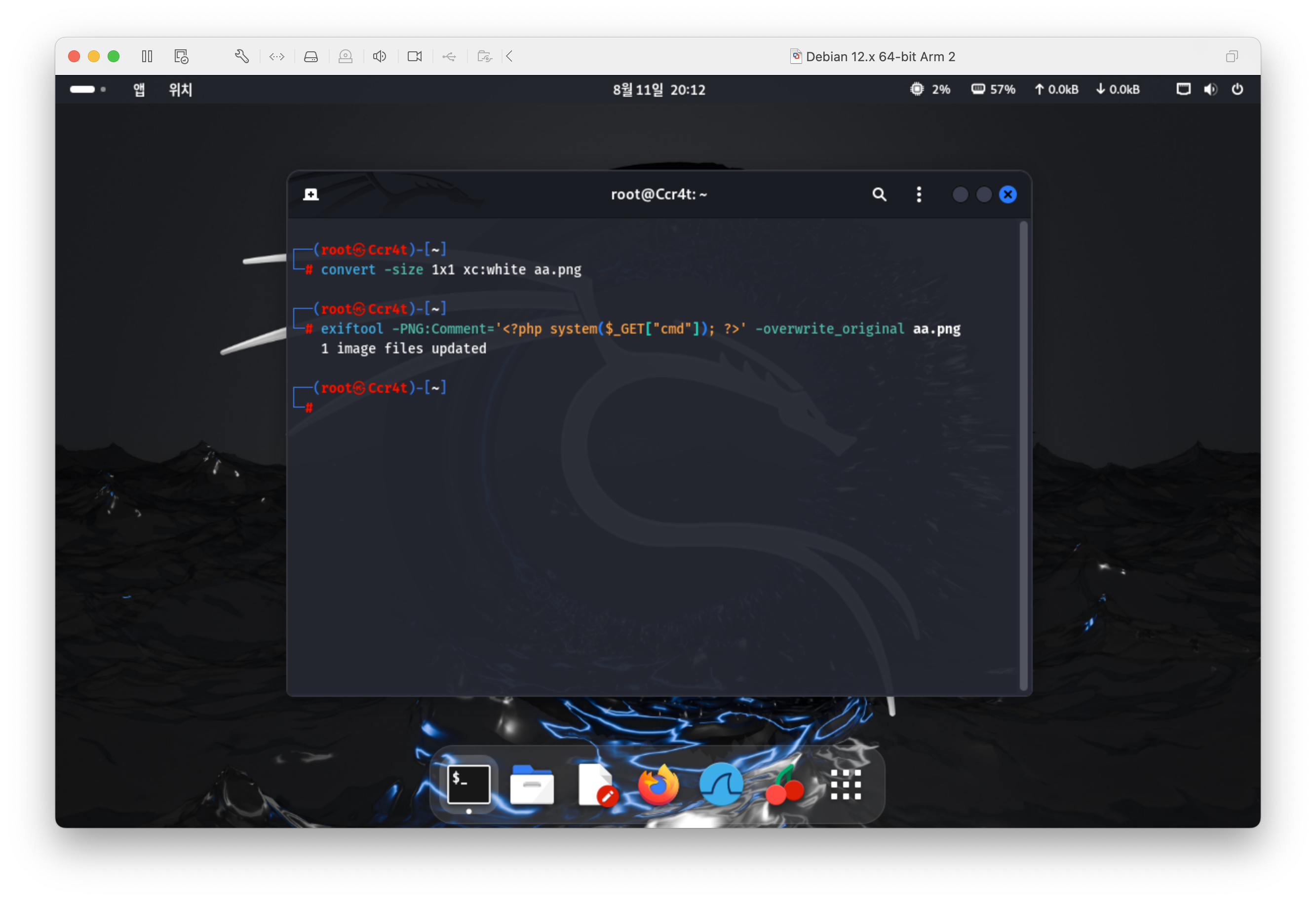Screen dimensions: 1316x901
Task: Toggle VM sound device icon
Action: click(380, 57)
